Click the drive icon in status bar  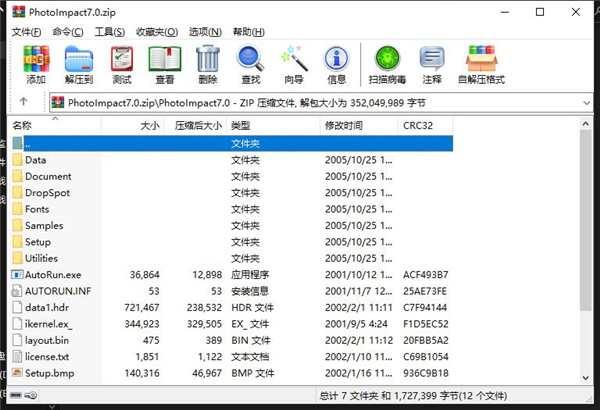[16, 395]
